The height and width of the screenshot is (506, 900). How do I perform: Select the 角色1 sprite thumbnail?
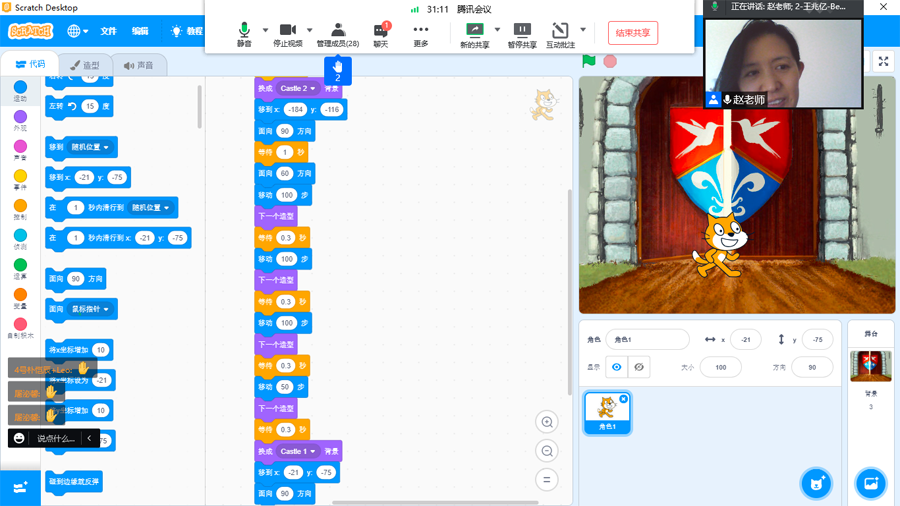pyautogui.click(x=607, y=413)
